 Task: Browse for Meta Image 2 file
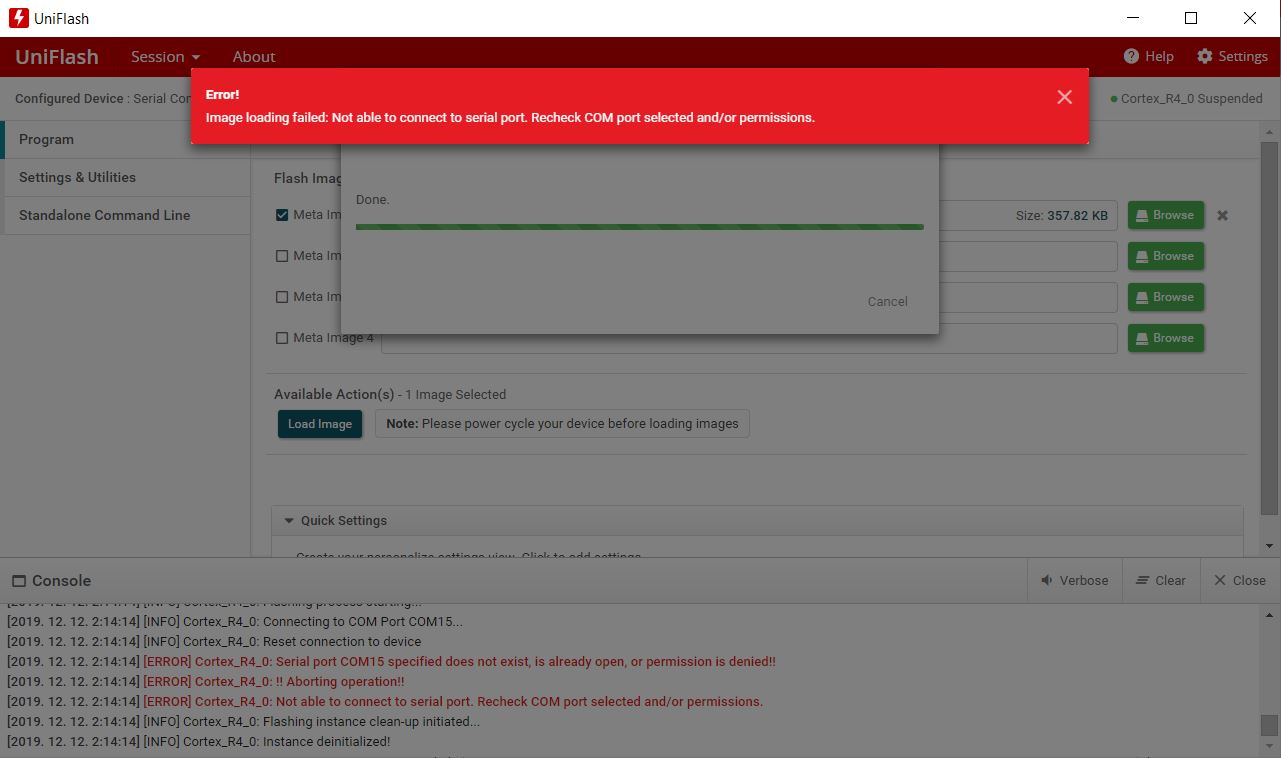coord(1165,256)
